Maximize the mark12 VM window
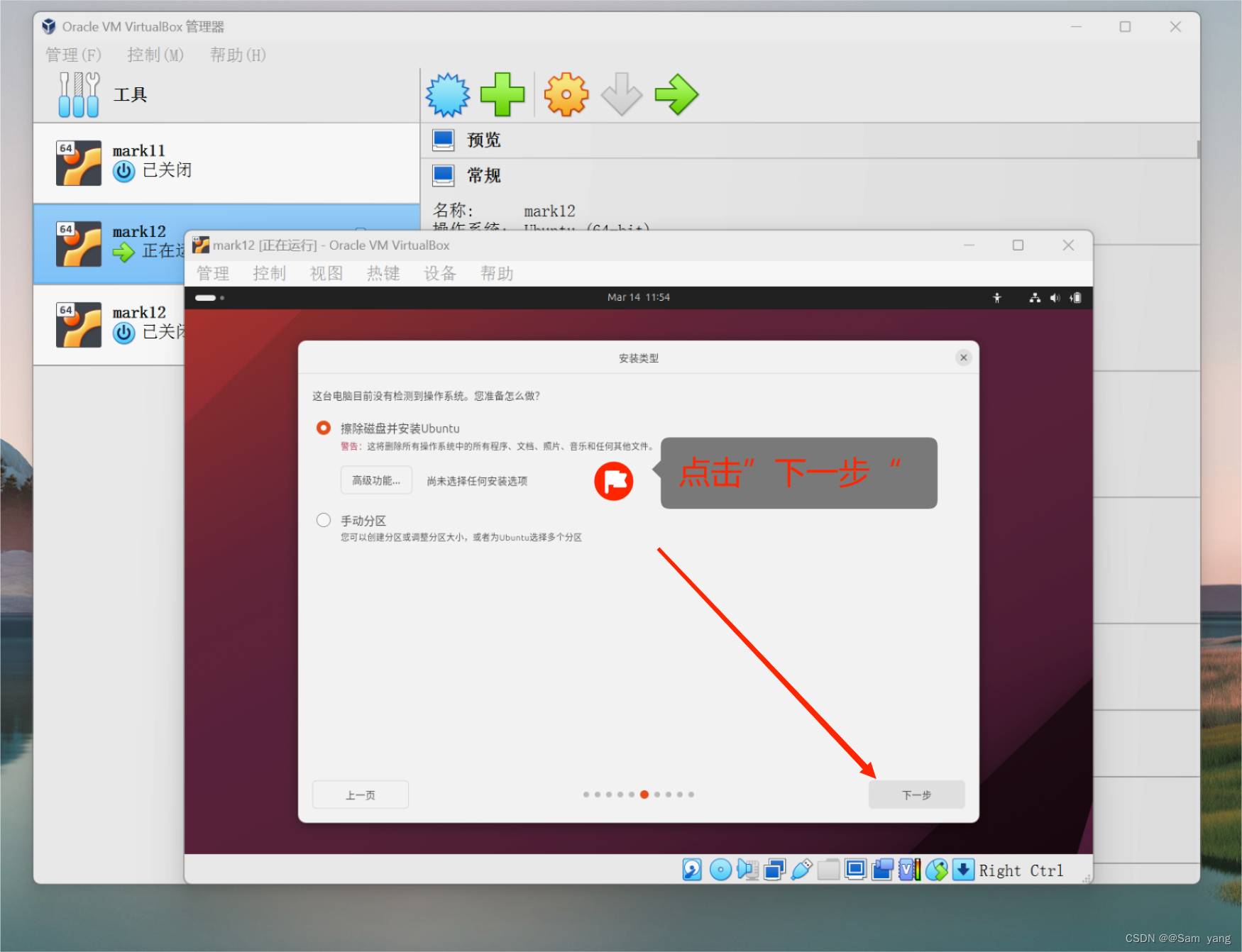The width and height of the screenshot is (1242, 952). [1018, 245]
